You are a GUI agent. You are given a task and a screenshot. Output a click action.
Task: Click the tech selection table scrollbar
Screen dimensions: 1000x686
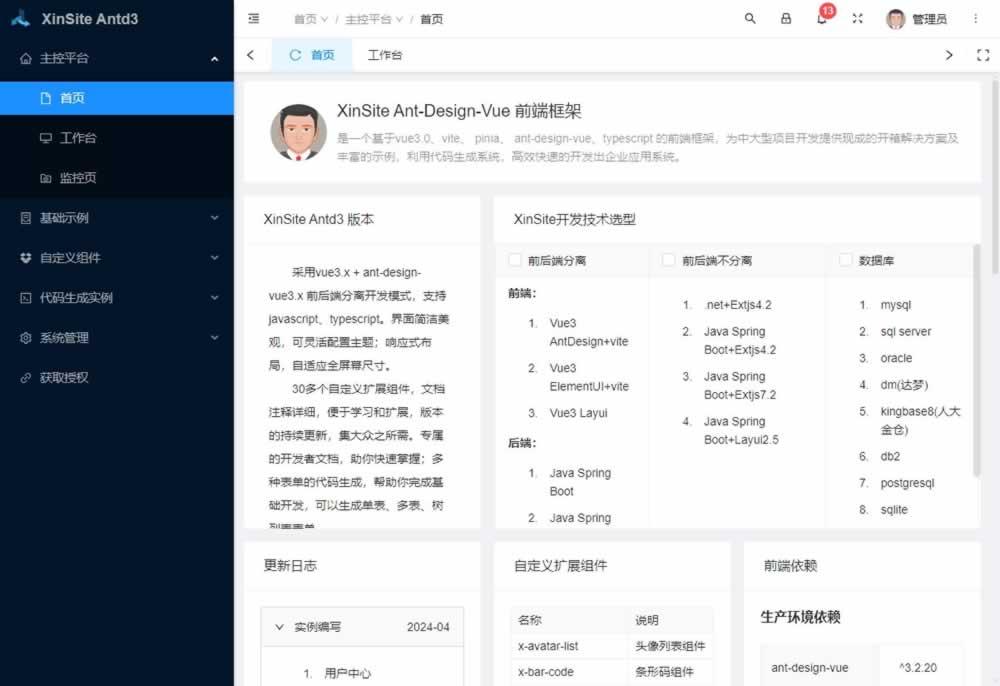(x=976, y=360)
